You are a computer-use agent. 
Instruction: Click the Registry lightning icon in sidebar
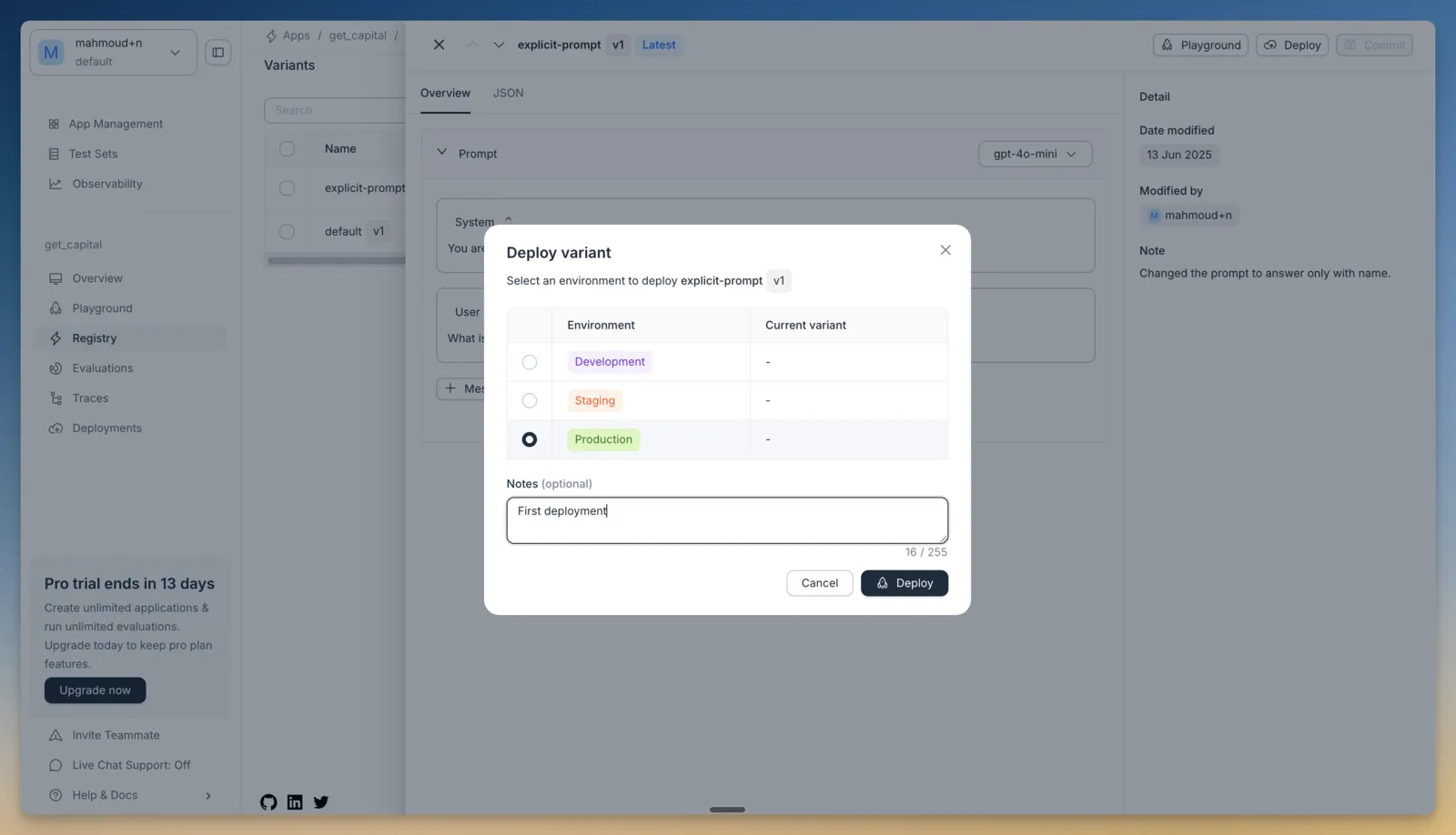pyautogui.click(x=56, y=338)
